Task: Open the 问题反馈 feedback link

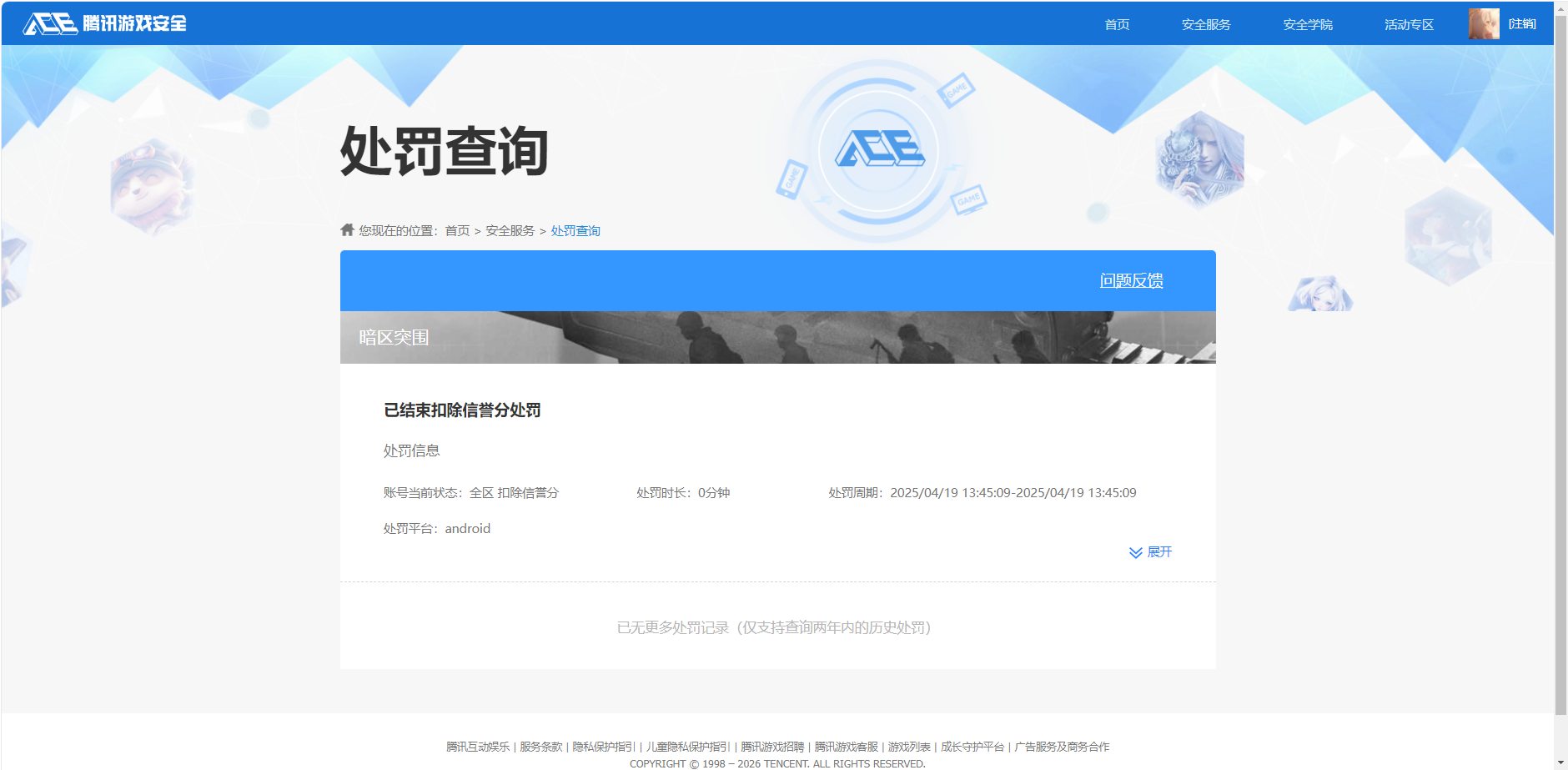Action: 1132,281
